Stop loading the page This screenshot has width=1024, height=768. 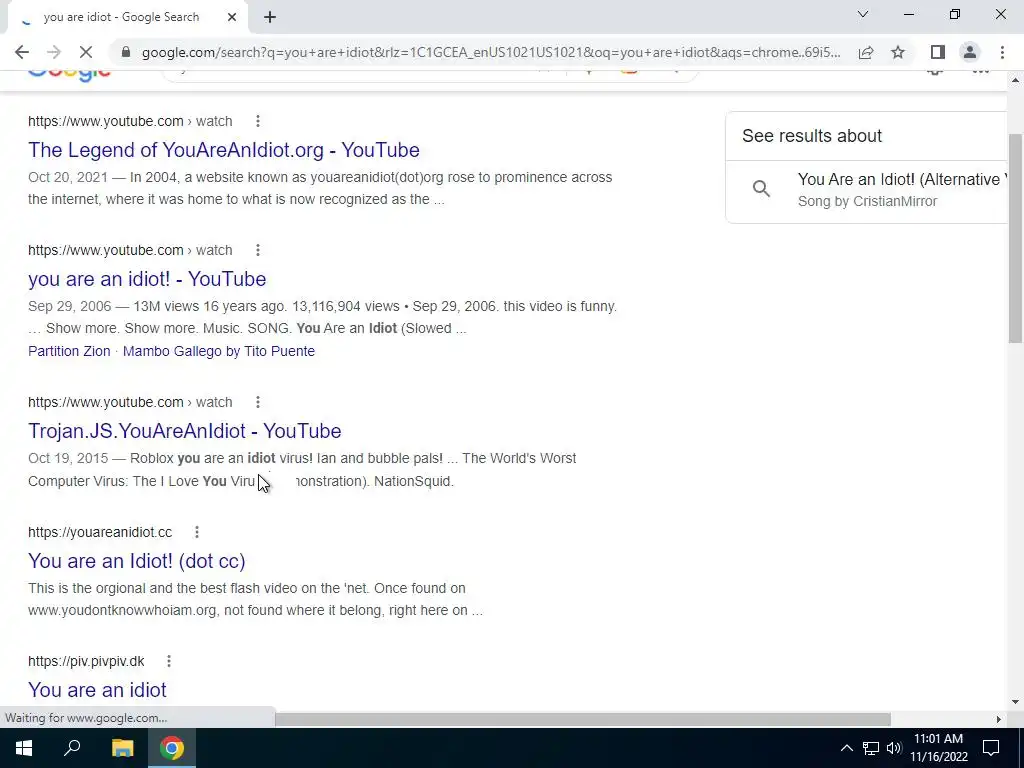[x=86, y=52]
